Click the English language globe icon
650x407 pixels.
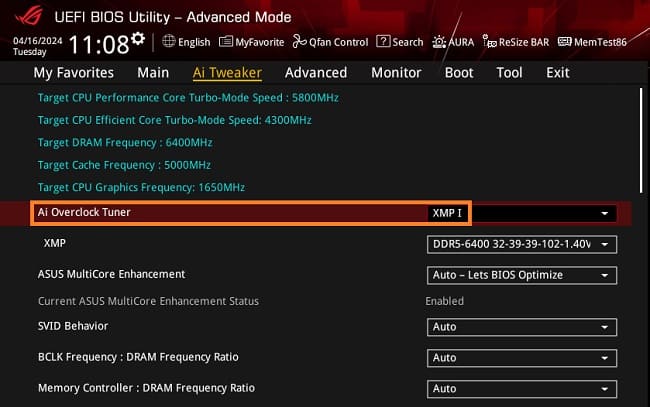[169, 41]
